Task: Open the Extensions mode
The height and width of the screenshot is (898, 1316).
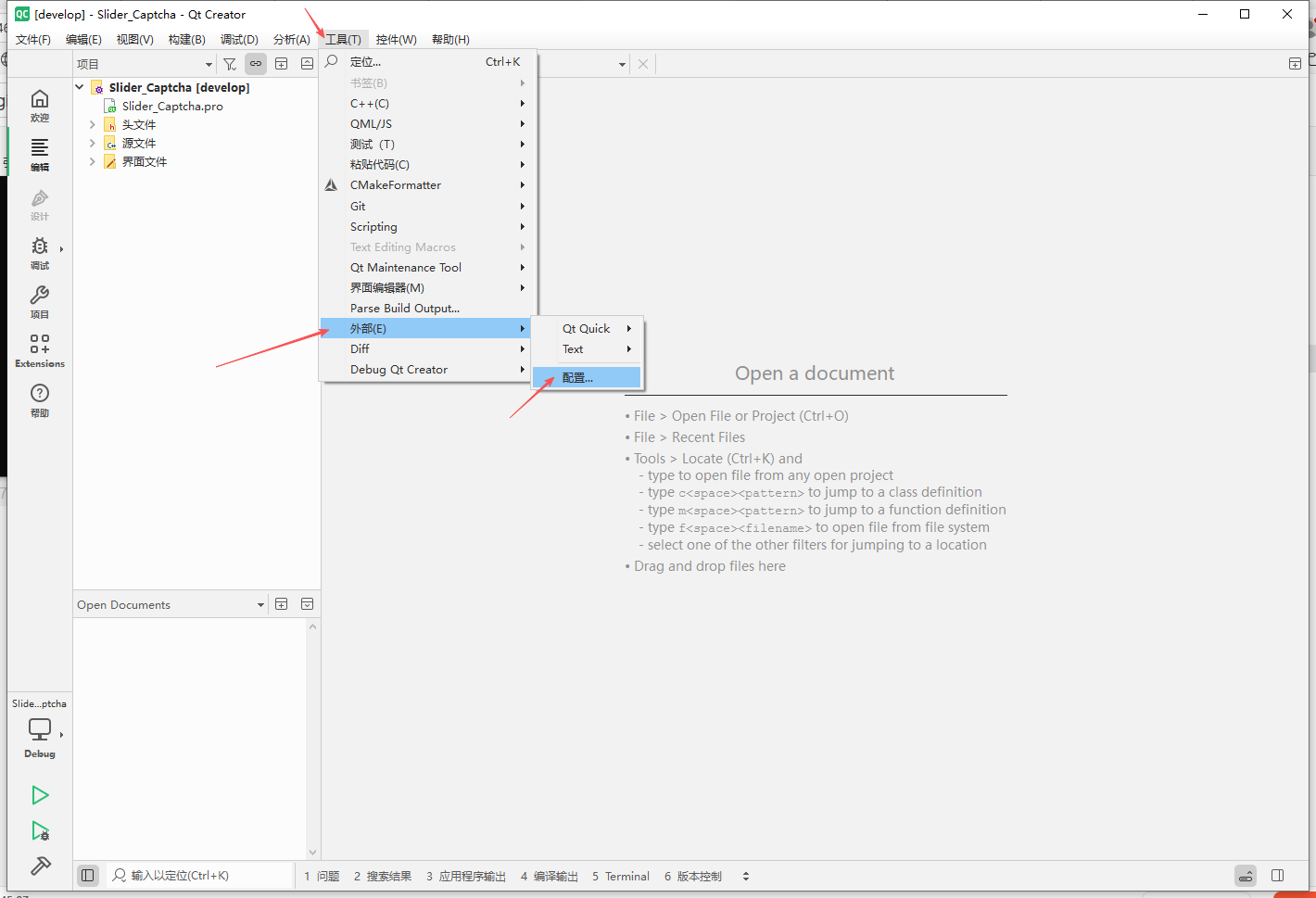Action: point(40,351)
